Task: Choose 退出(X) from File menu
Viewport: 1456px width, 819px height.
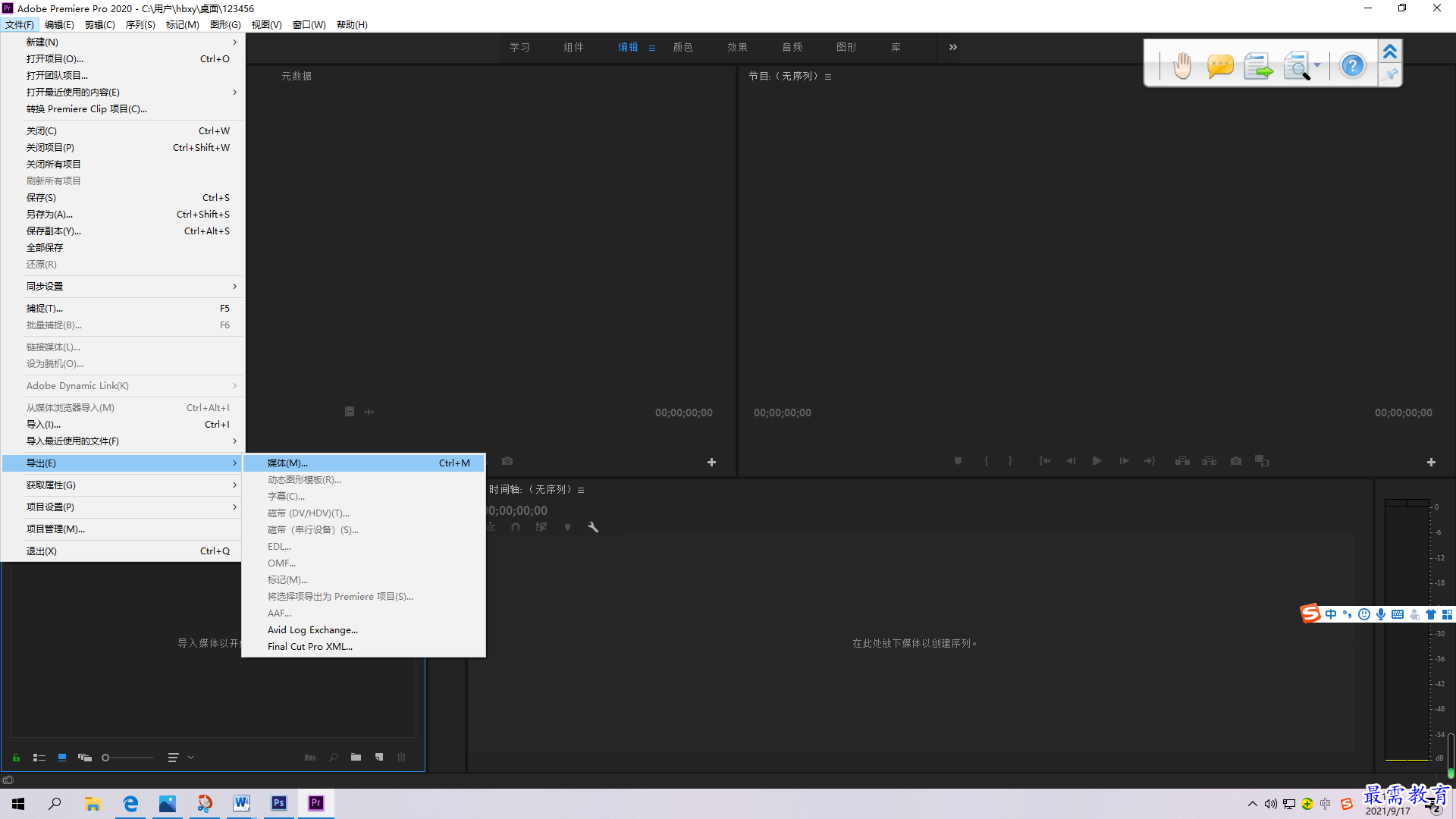Action: click(x=123, y=551)
